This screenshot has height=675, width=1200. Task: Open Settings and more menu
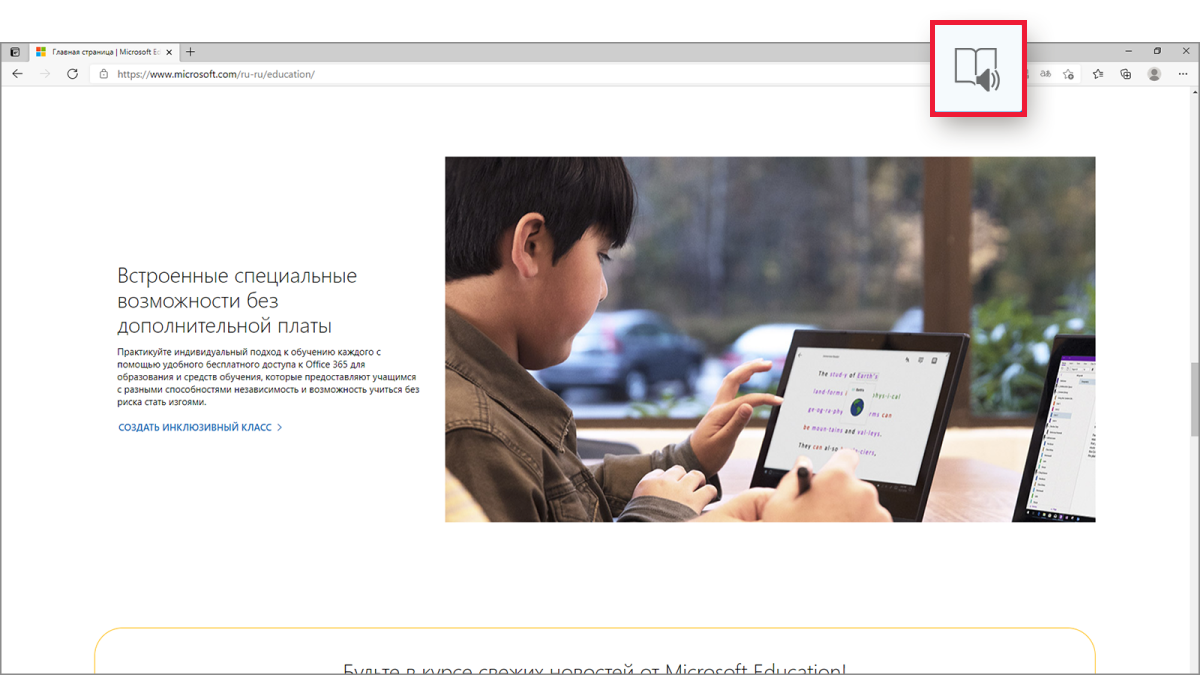tap(1182, 74)
